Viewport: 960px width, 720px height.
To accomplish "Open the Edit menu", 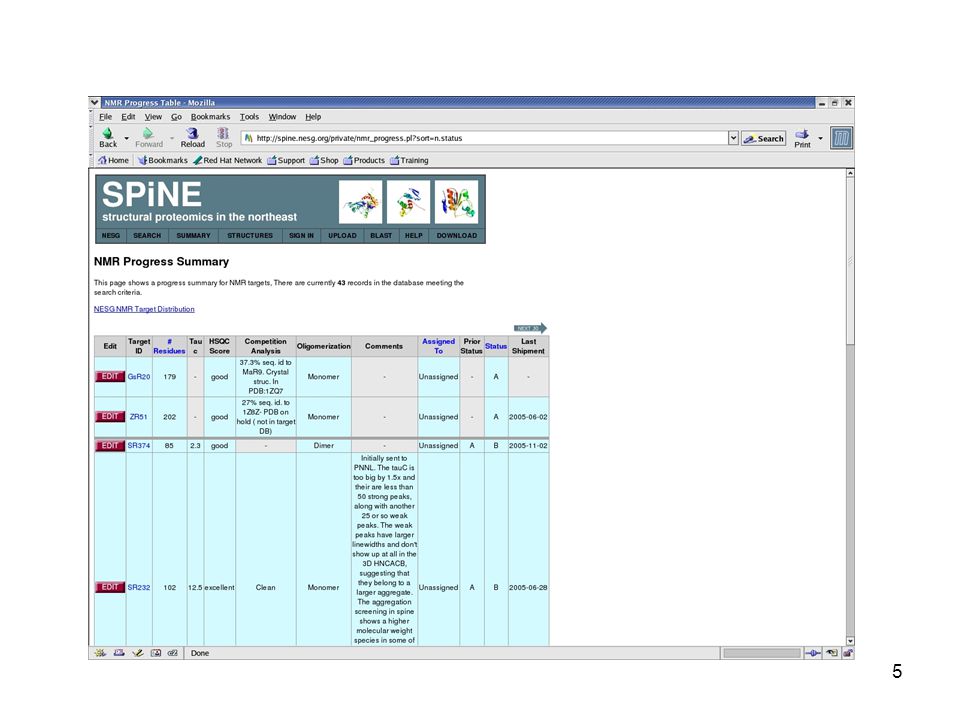I will coord(128,117).
